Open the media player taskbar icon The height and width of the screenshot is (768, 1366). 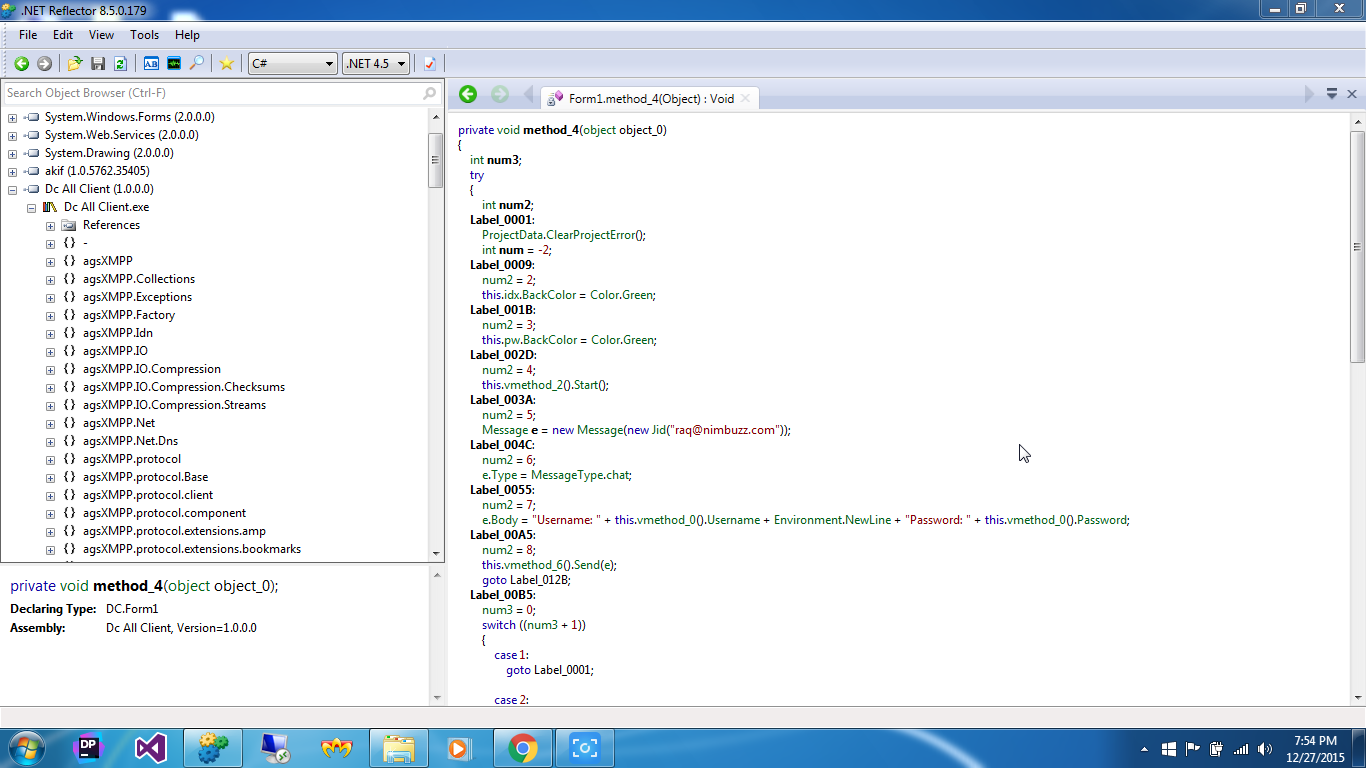(x=460, y=748)
